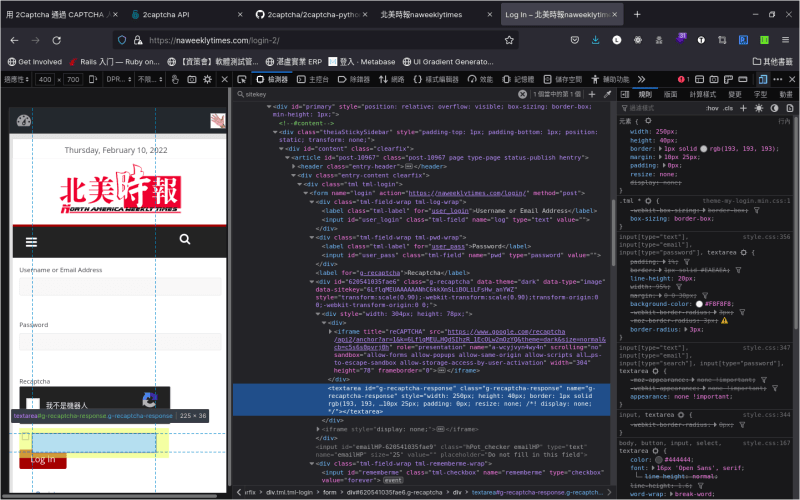The image size is (800, 500).
Task: Click the red error count badge
Action: (x=683, y=79)
